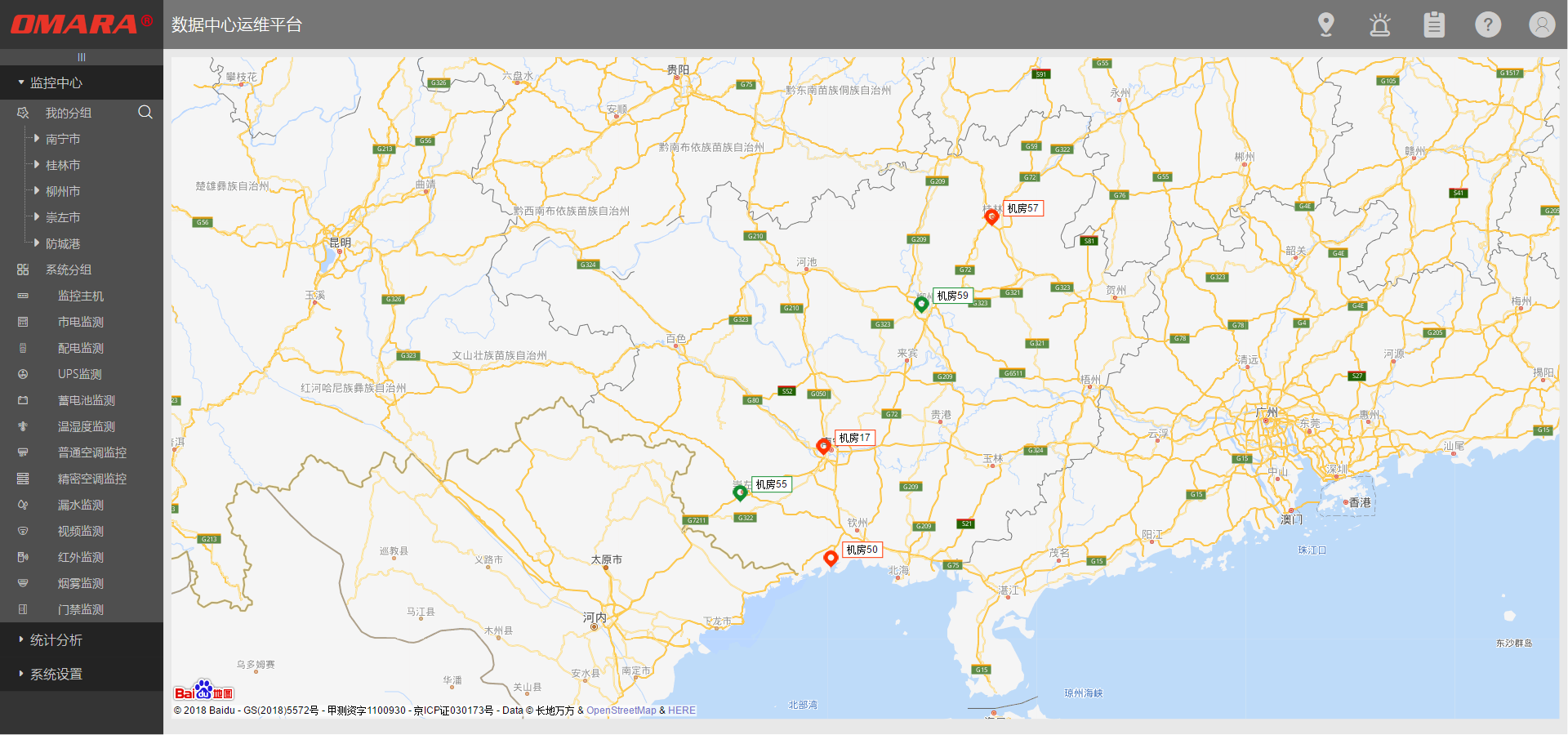Open 温湿度监测 menu item
The height and width of the screenshot is (735, 1568).
tap(86, 426)
